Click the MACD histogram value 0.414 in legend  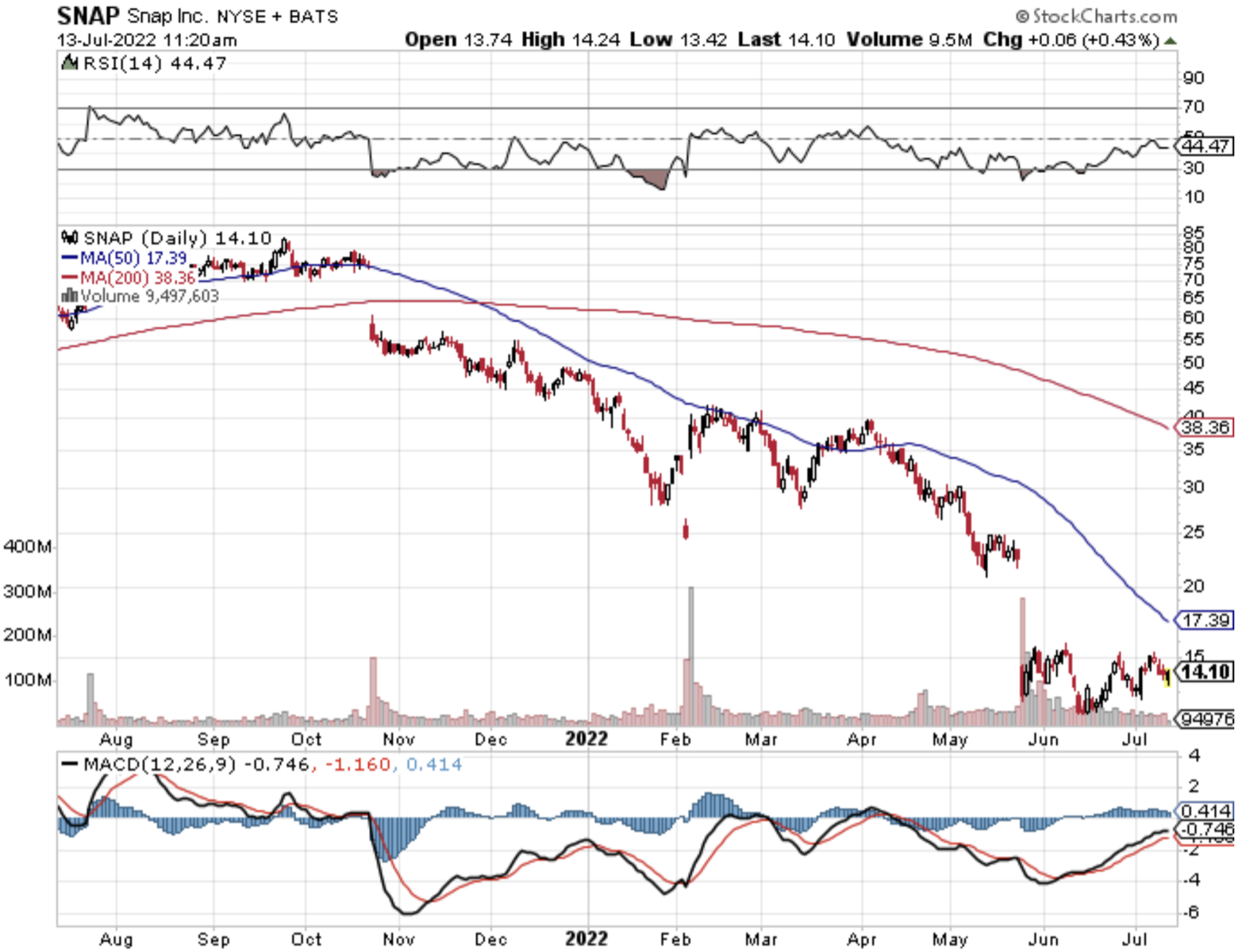coord(434,765)
